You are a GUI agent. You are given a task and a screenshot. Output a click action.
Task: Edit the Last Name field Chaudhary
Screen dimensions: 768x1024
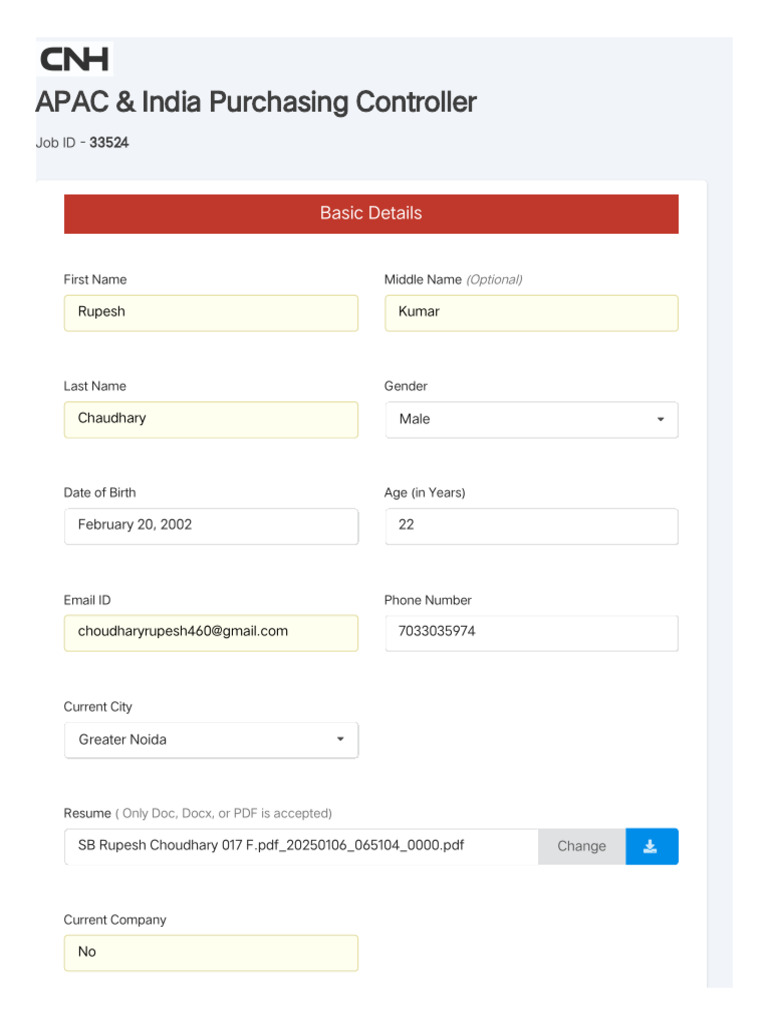[x=211, y=419]
